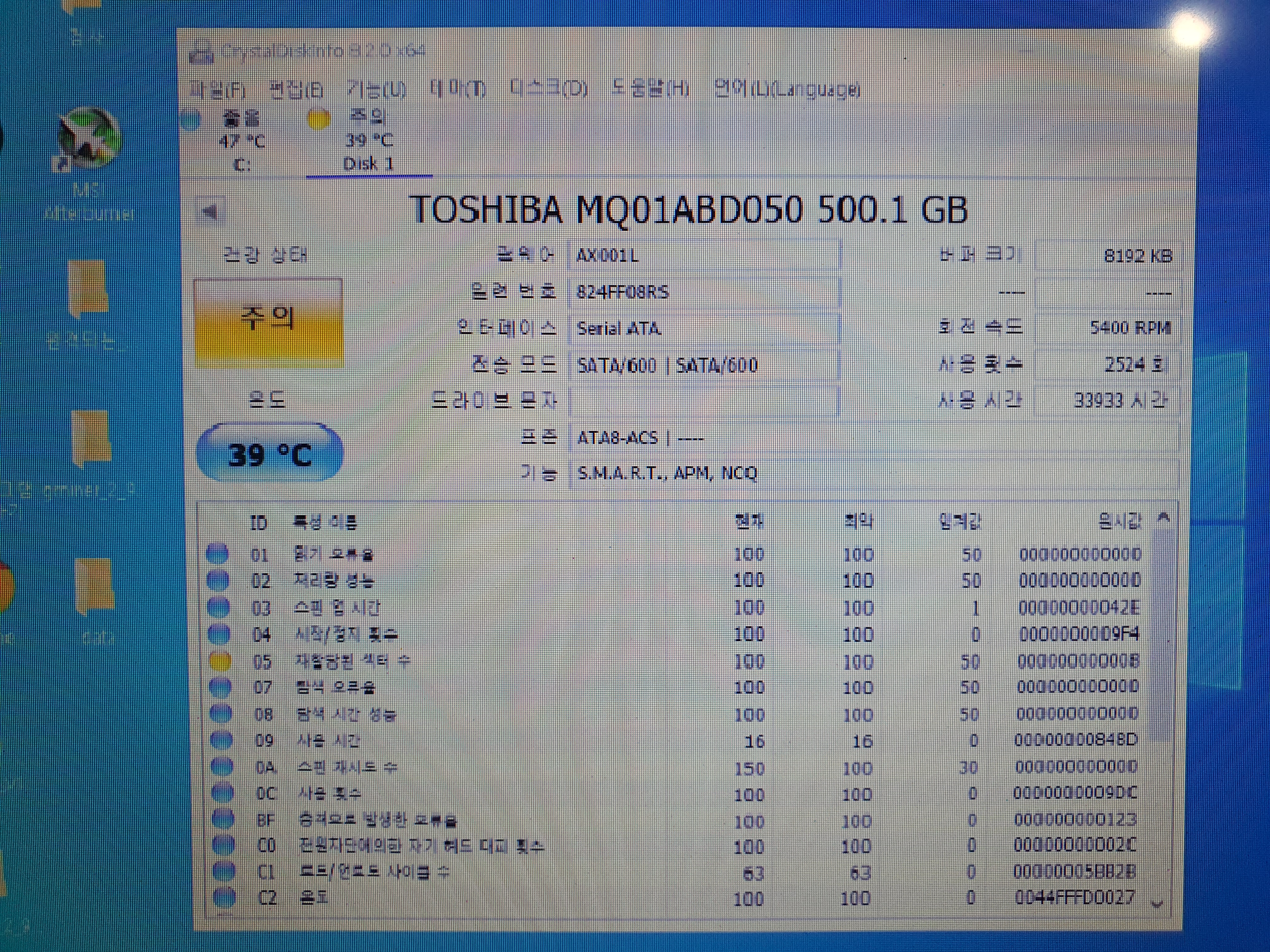Click raw value 0000000009F4
The image size is (1270, 952).
click(1079, 633)
